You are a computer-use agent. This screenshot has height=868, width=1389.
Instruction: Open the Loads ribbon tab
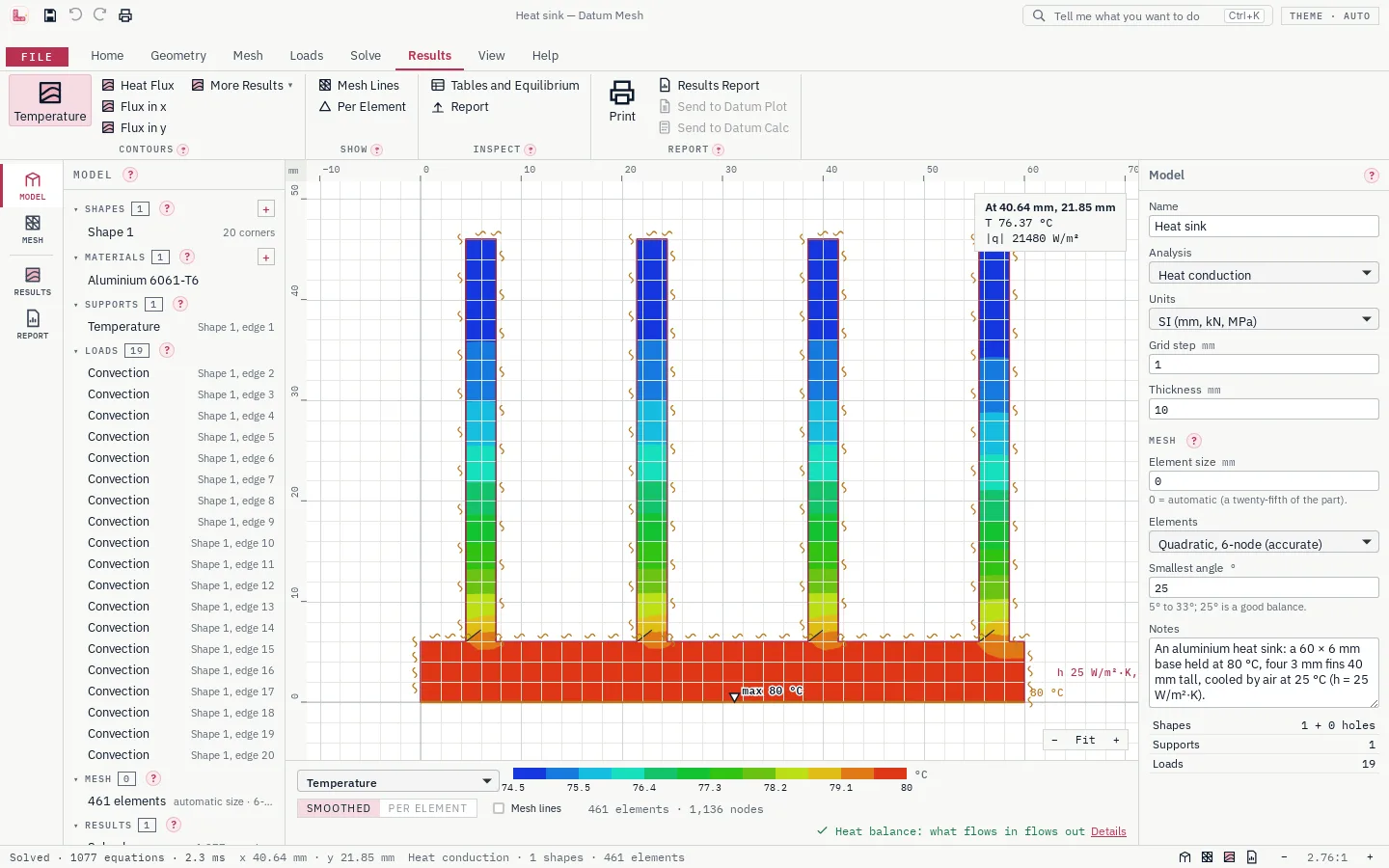(x=307, y=56)
